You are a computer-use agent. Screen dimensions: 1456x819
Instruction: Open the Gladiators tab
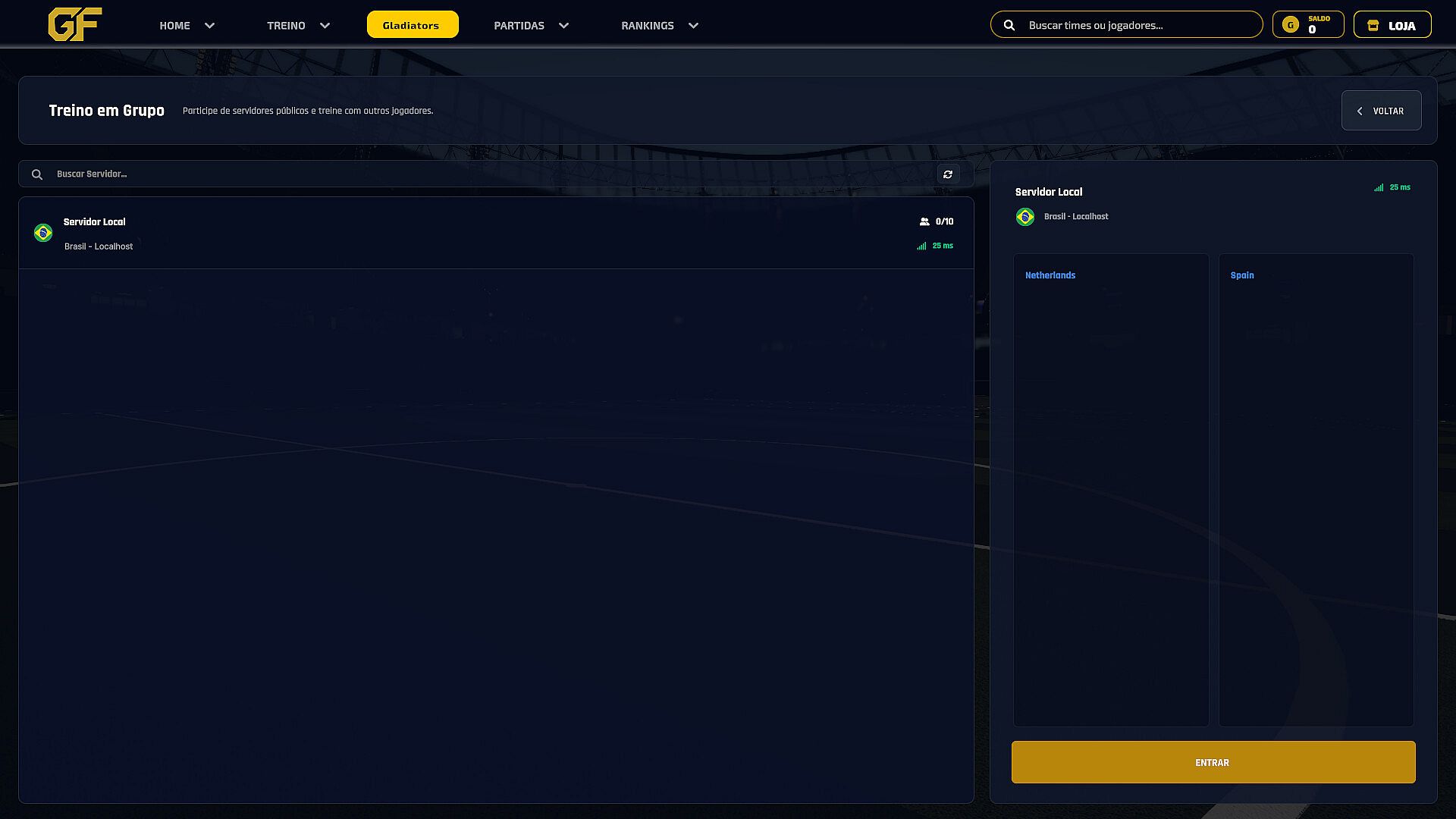tap(413, 24)
